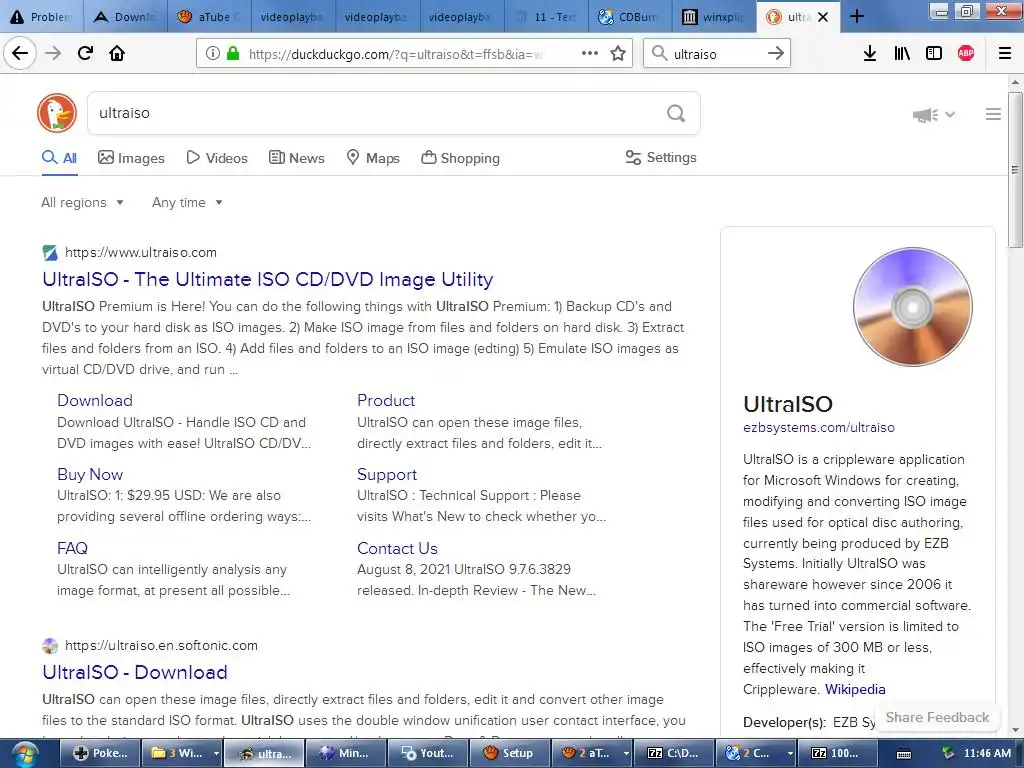Open the UltraISO - Download softonic result
This screenshot has height=768, width=1024.
coord(135,672)
